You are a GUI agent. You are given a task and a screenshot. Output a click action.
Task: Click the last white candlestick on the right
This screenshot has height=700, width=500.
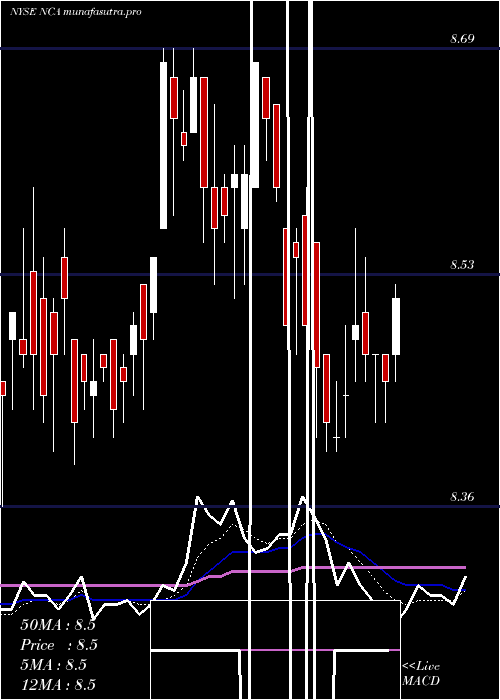396,326
